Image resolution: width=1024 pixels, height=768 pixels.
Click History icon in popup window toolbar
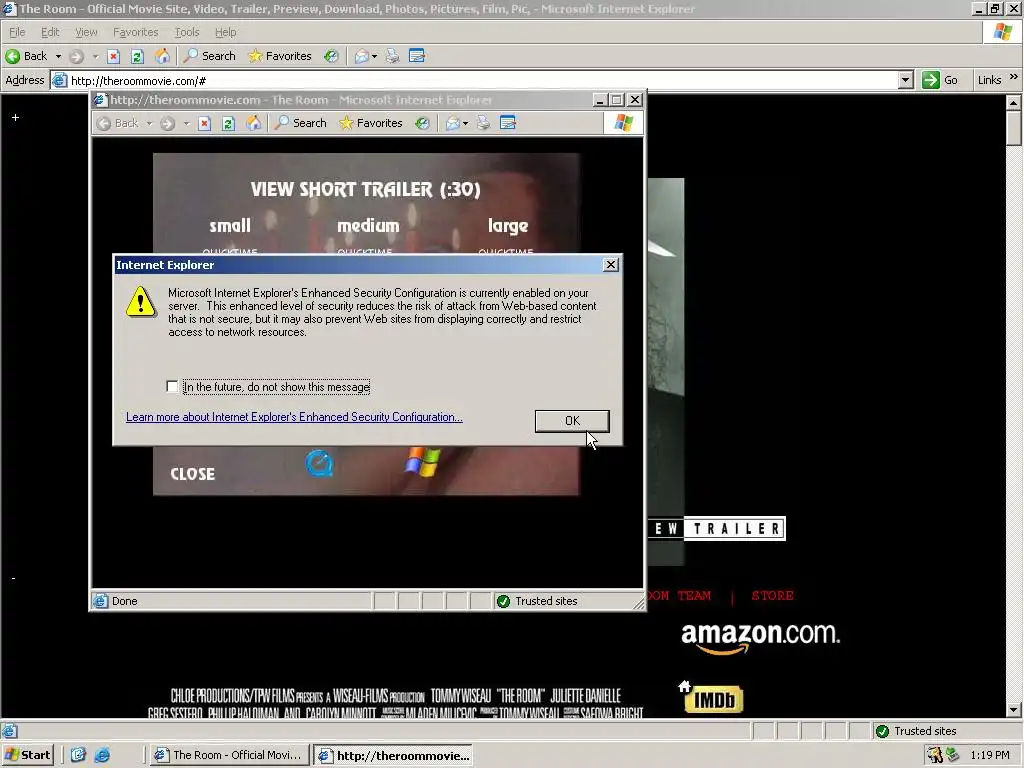(423, 123)
